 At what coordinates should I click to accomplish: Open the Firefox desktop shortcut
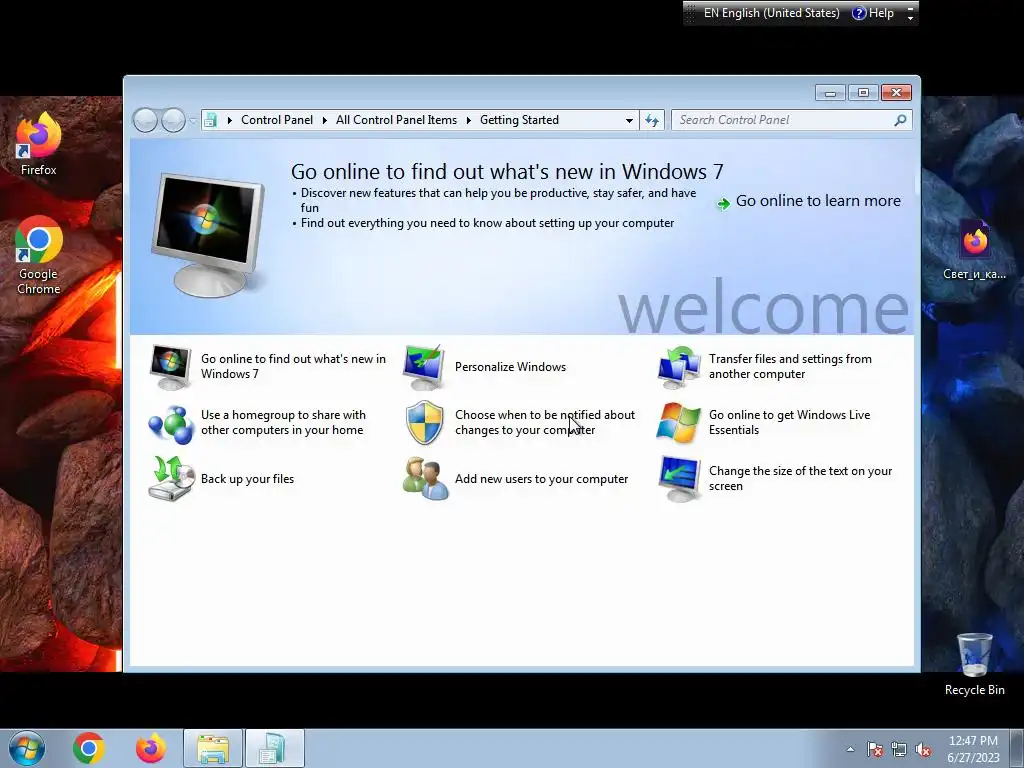click(39, 144)
